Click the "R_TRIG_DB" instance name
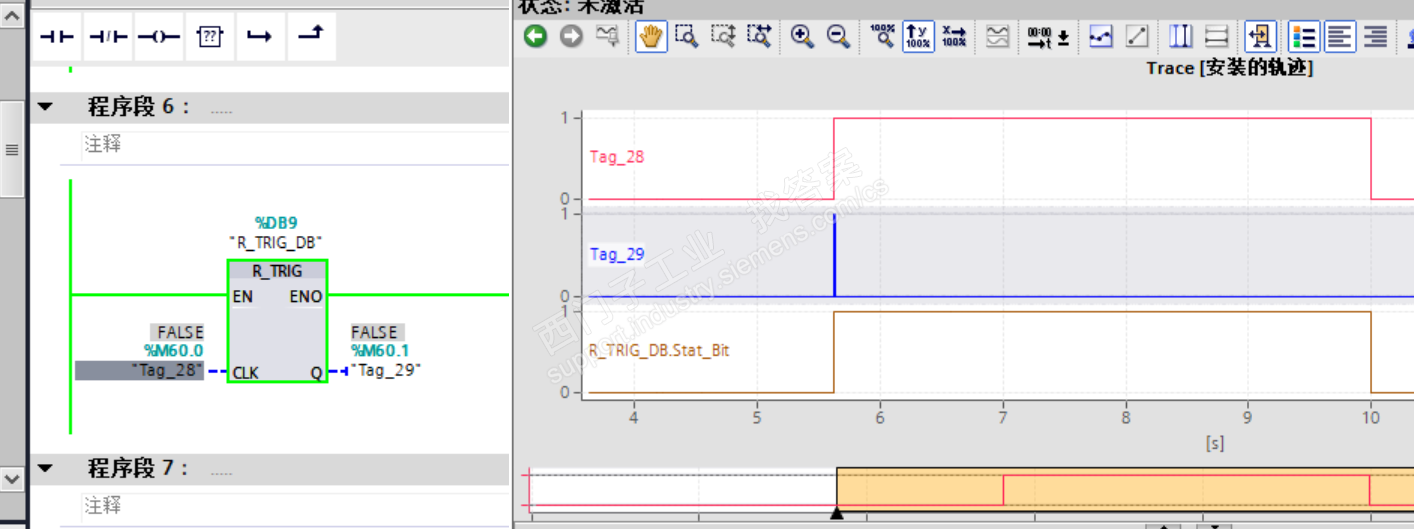The width and height of the screenshot is (1414, 529). coord(276,242)
